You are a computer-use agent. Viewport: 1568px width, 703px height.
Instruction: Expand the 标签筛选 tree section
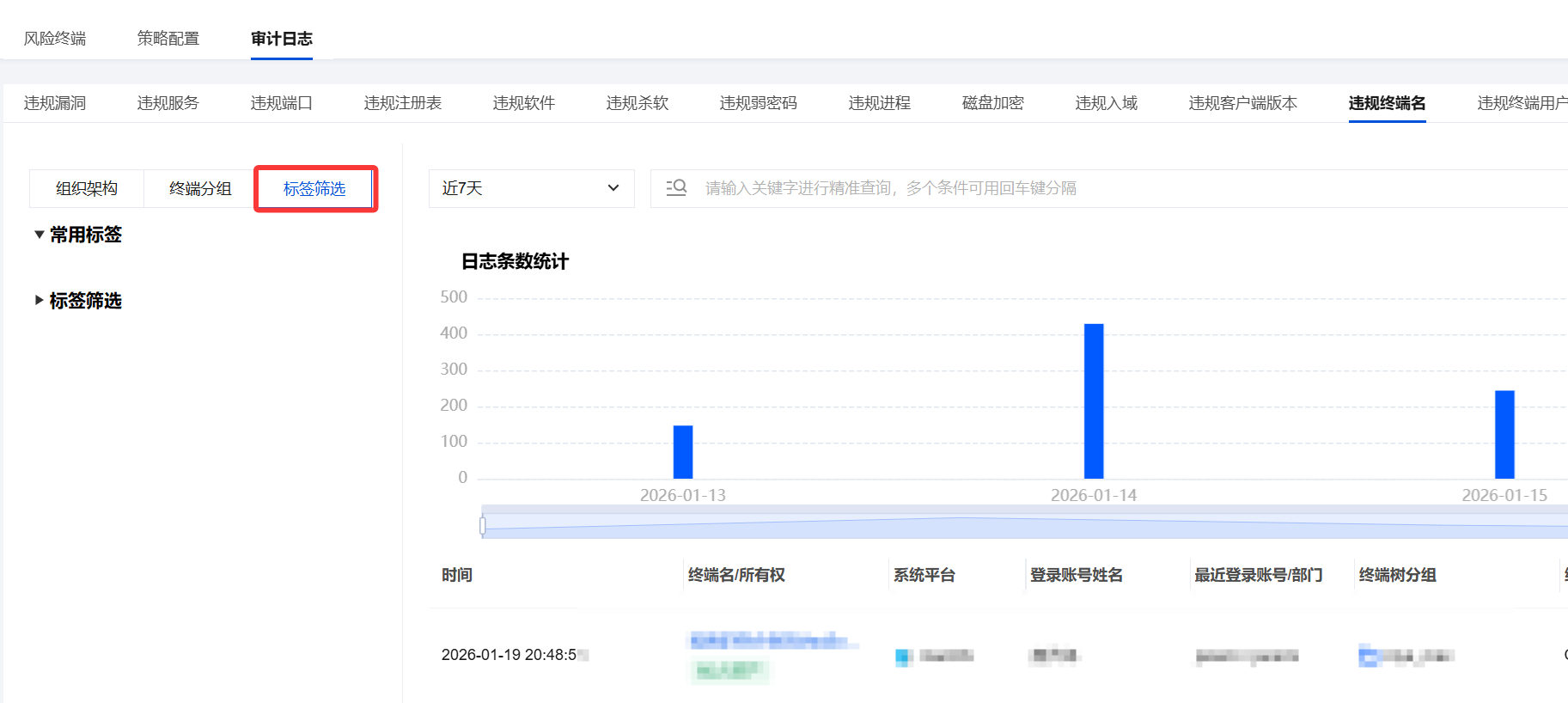(40, 300)
